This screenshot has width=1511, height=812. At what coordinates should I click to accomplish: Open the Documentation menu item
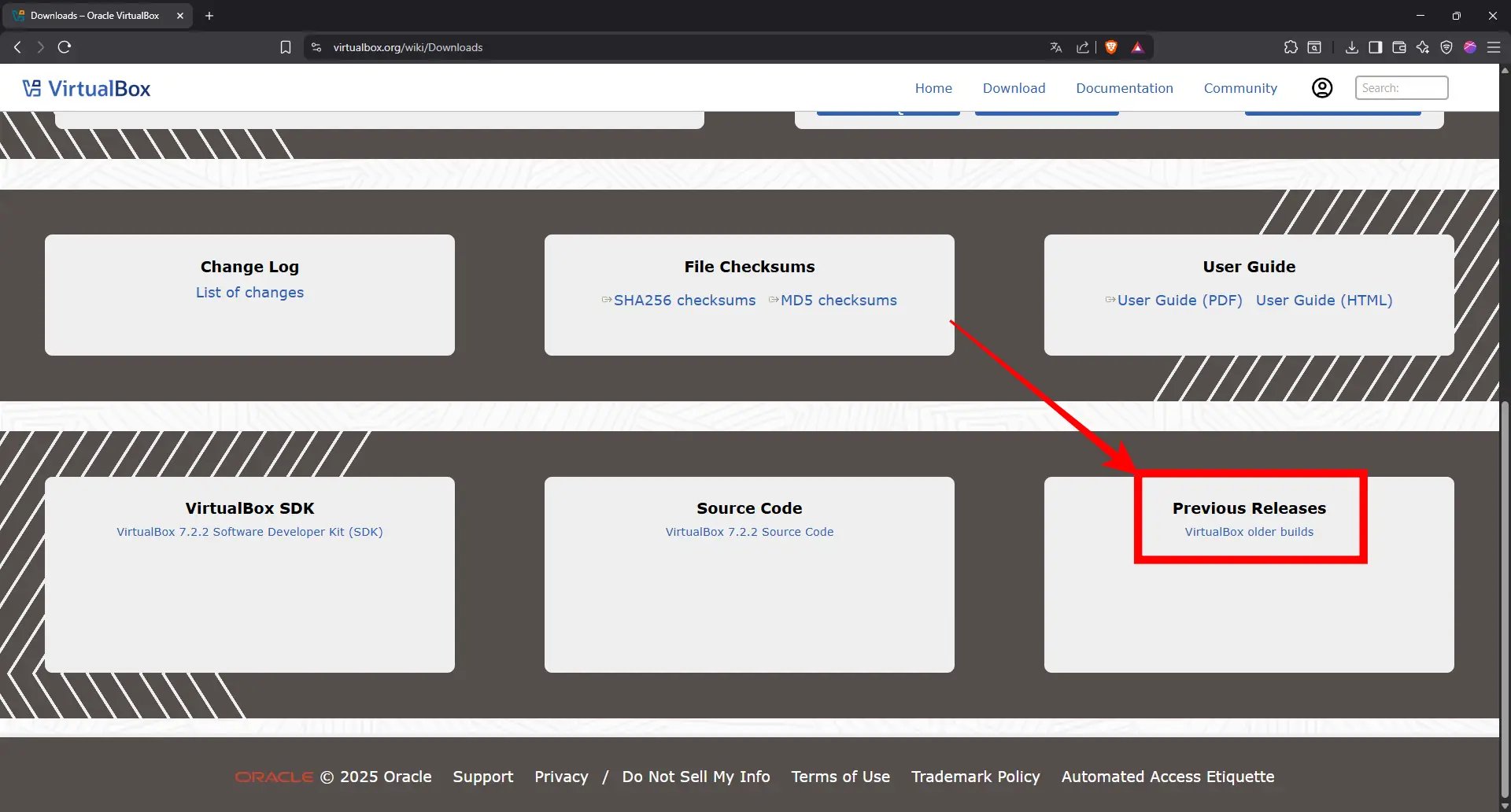pos(1124,88)
